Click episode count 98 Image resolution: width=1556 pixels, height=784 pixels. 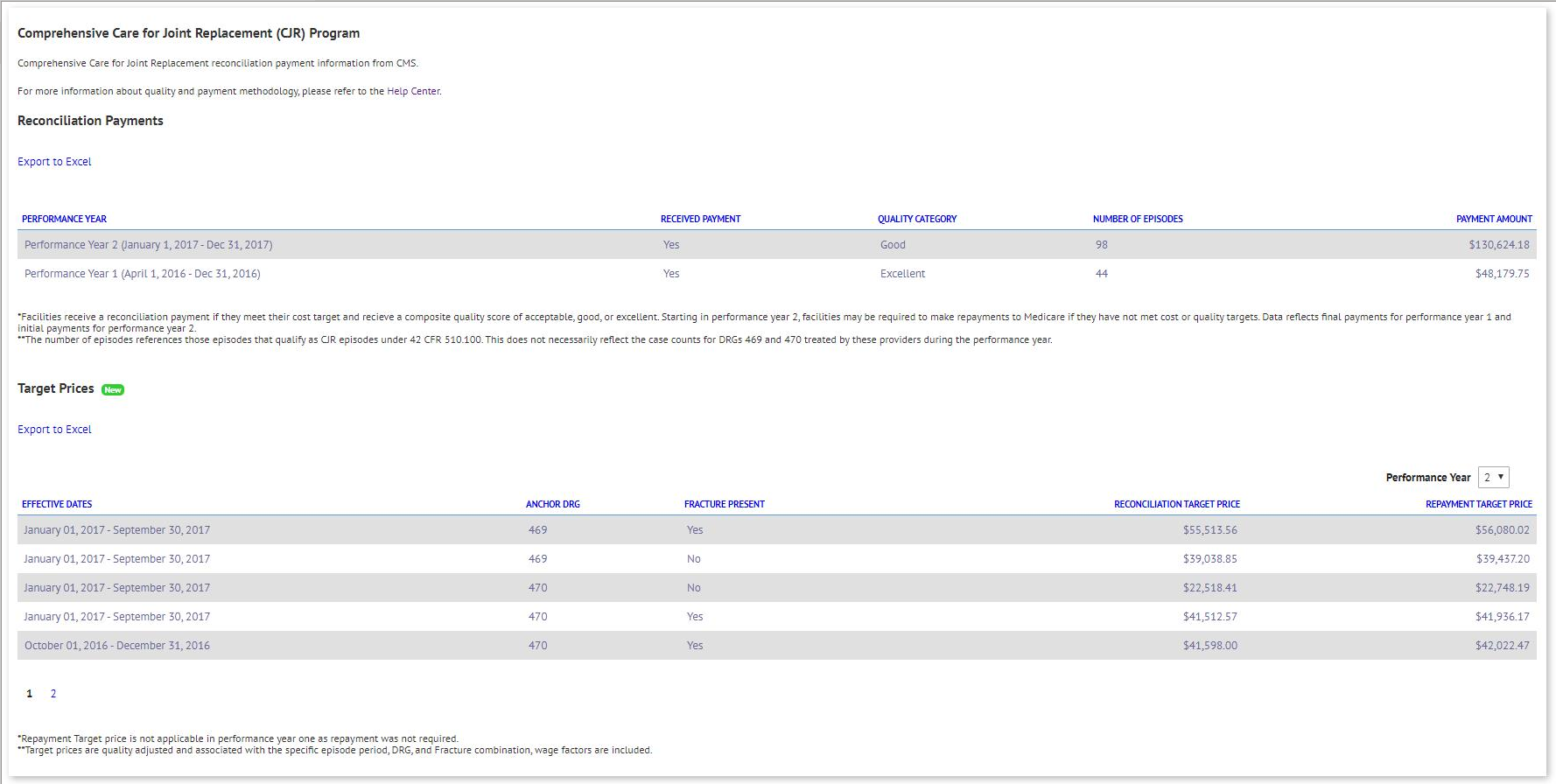(x=1102, y=245)
